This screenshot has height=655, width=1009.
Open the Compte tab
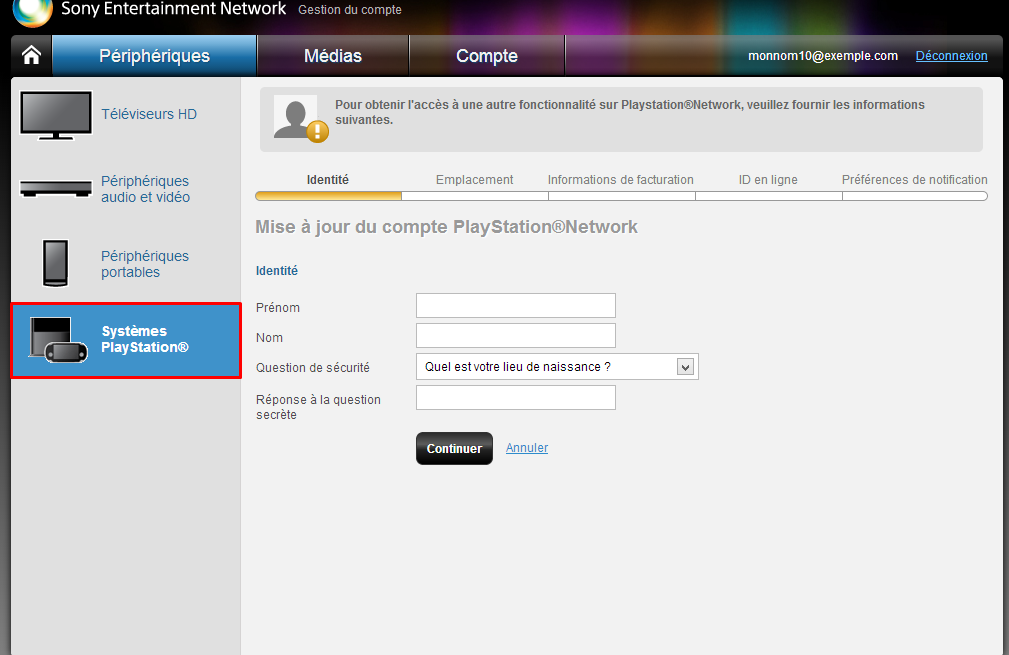click(486, 56)
